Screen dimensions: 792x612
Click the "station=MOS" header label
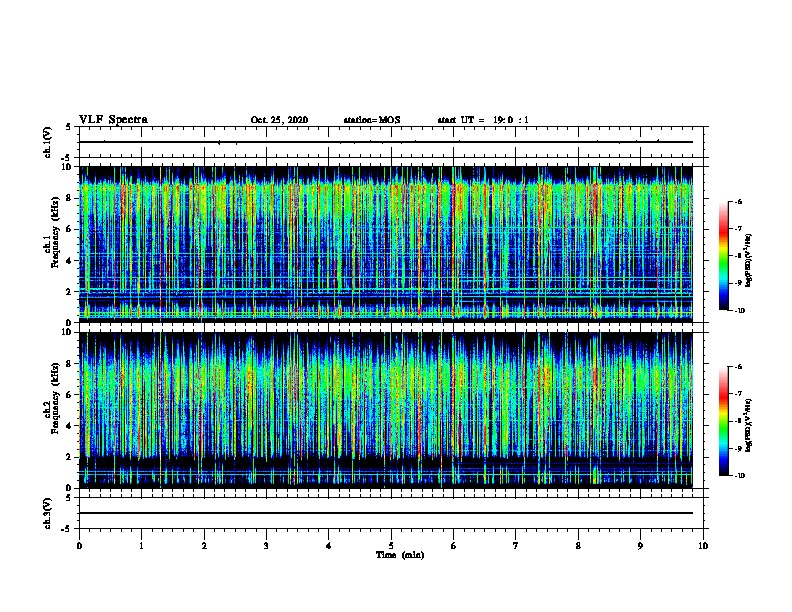click(372, 120)
